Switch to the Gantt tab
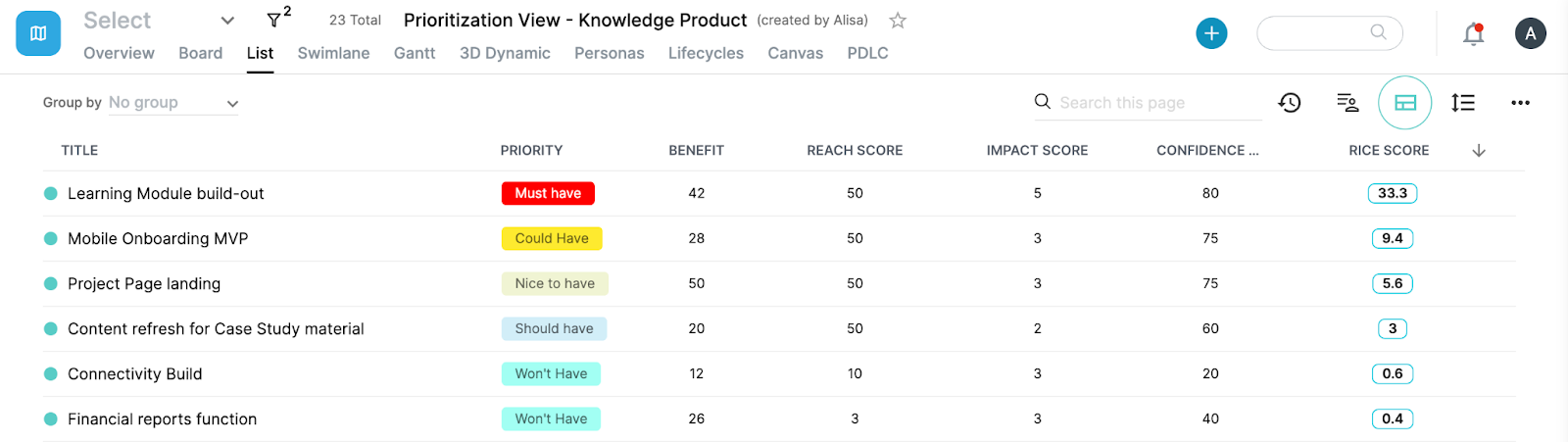Viewport: 1568px width, 442px height. coord(415,53)
